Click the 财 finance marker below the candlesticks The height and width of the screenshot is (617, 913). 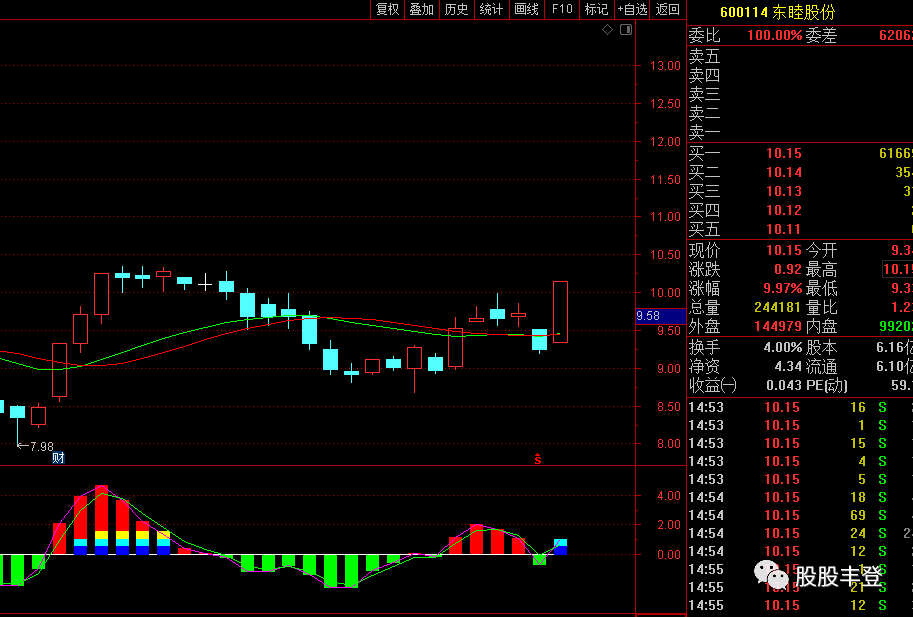[58, 458]
